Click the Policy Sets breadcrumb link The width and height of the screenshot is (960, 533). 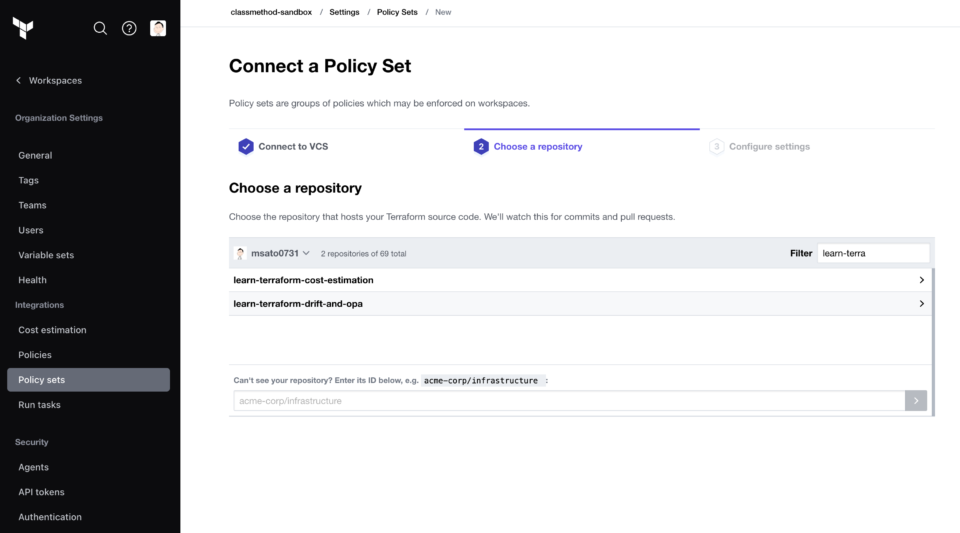[x=397, y=12]
